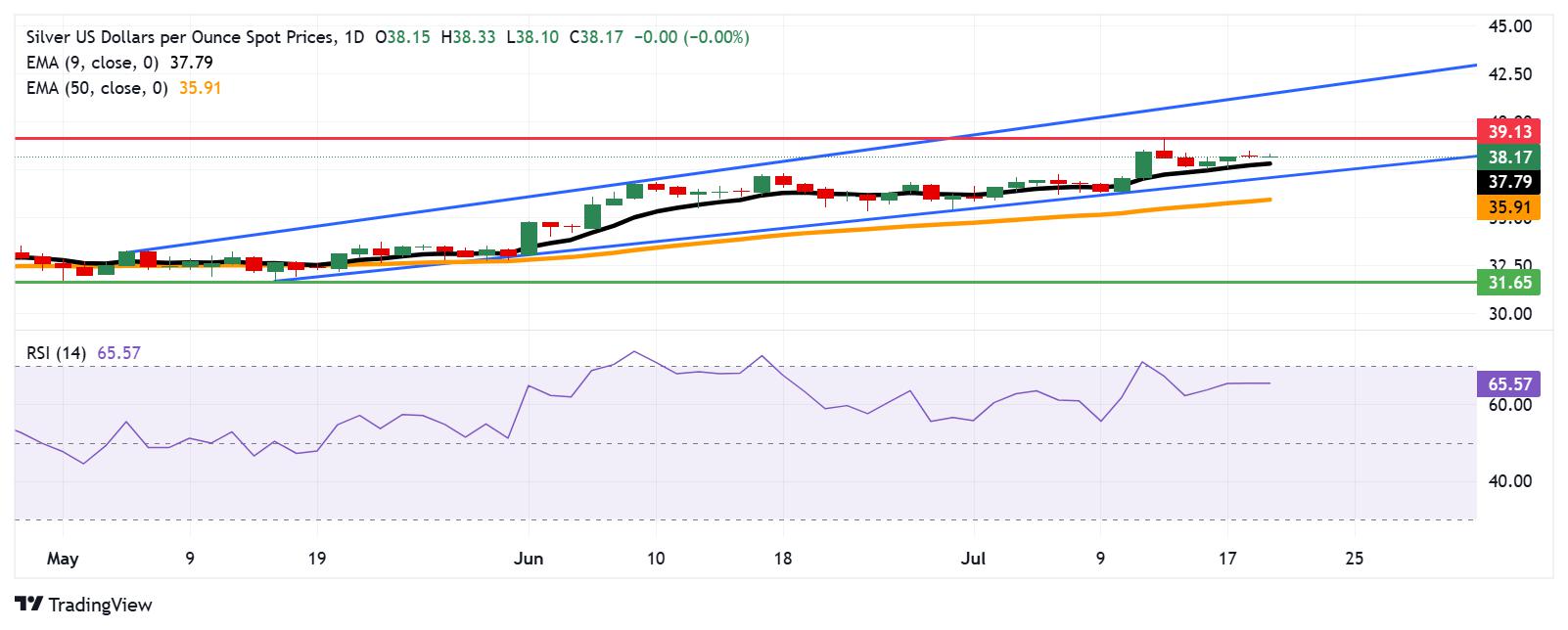1568x630 pixels.
Task: Click the 60.00 RSI scale label
Action: click(x=1509, y=405)
